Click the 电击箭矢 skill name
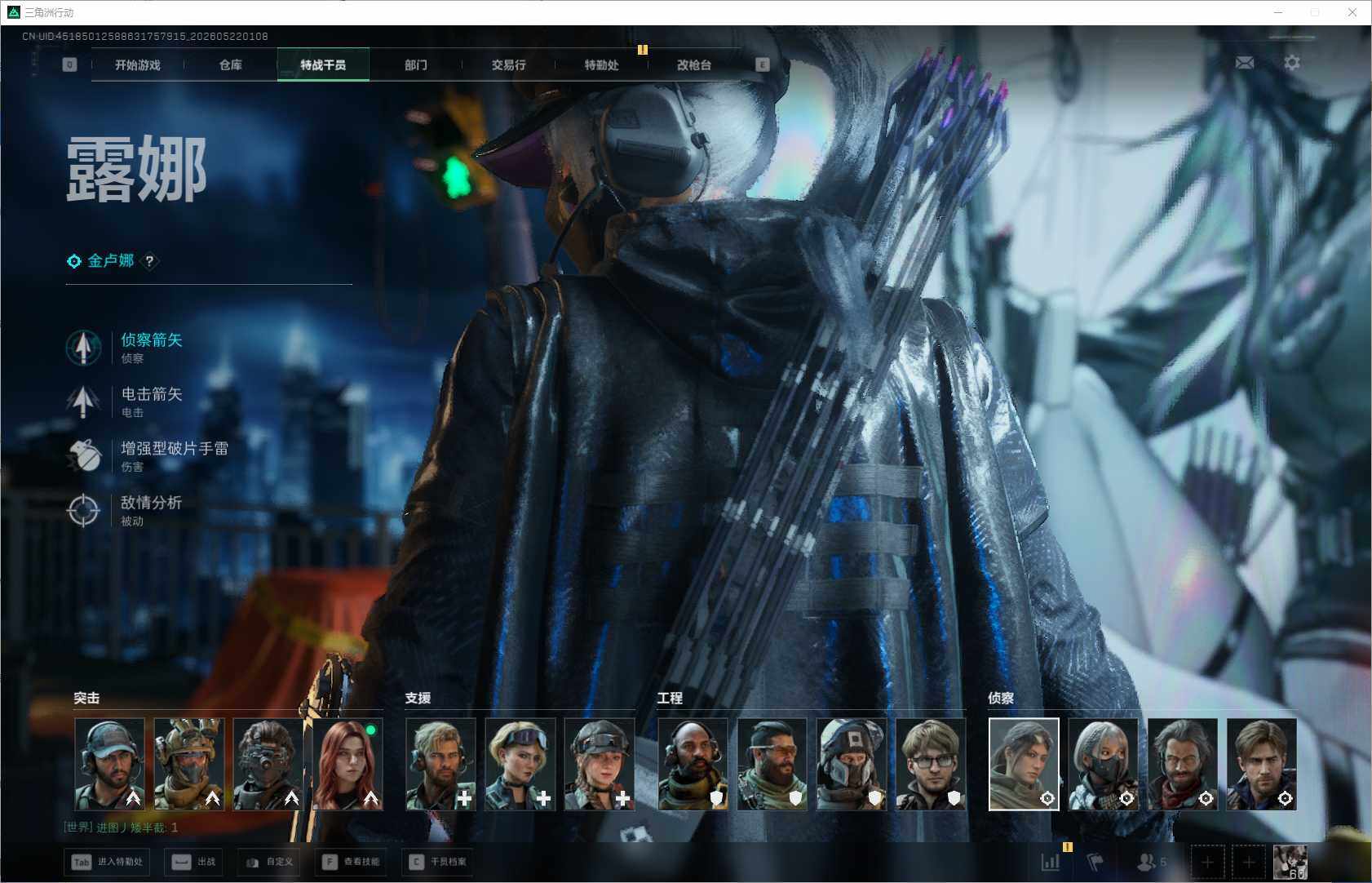1372x883 pixels. coord(152,394)
